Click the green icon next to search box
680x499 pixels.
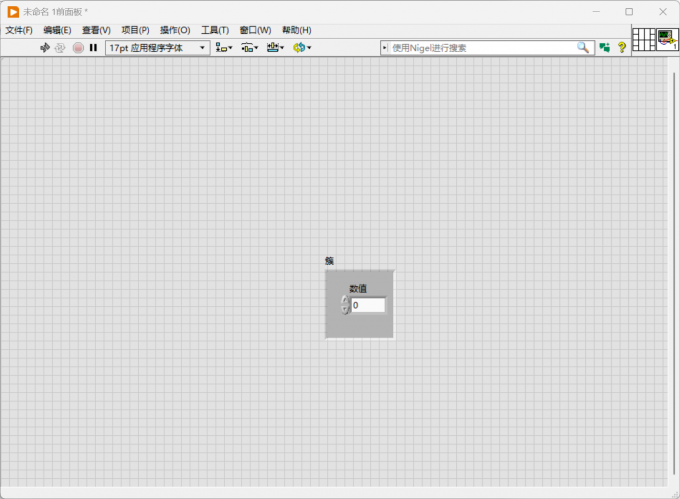[x=605, y=48]
